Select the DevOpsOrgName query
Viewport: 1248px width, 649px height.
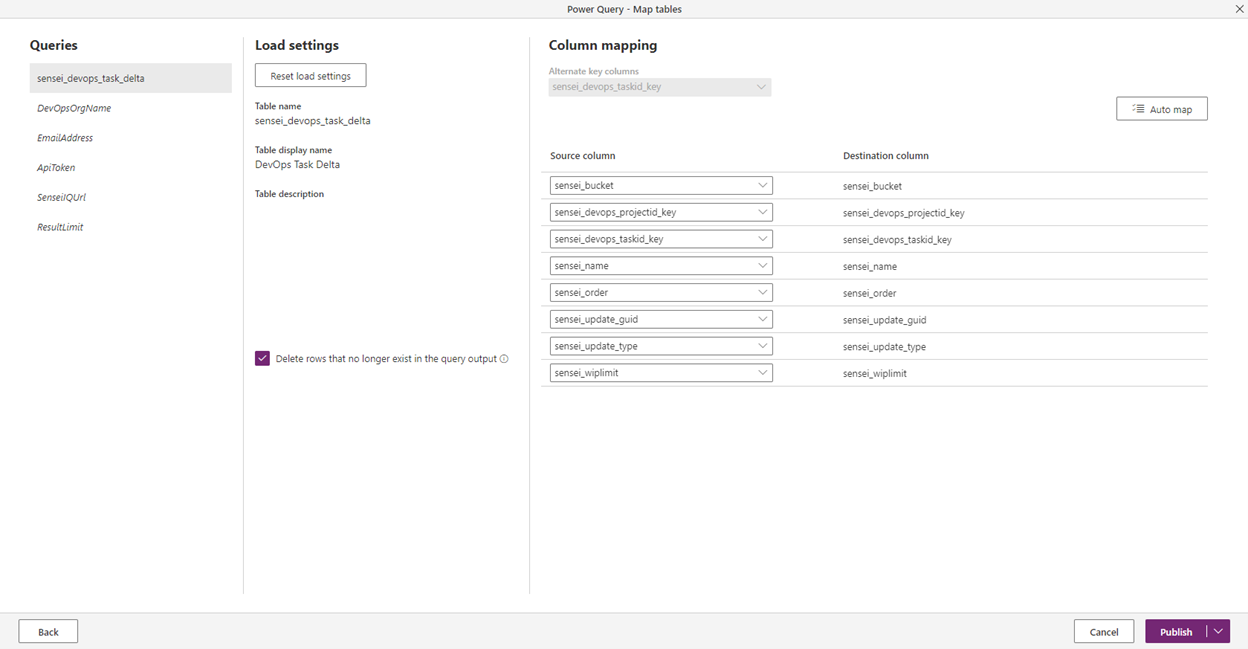pos(131,108)
